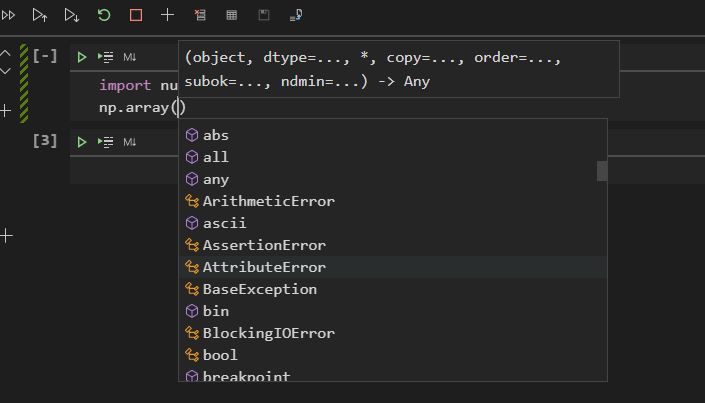Run the np.array cell line by line
Viewport: 705px width, 403px height.
pos(106,57)
